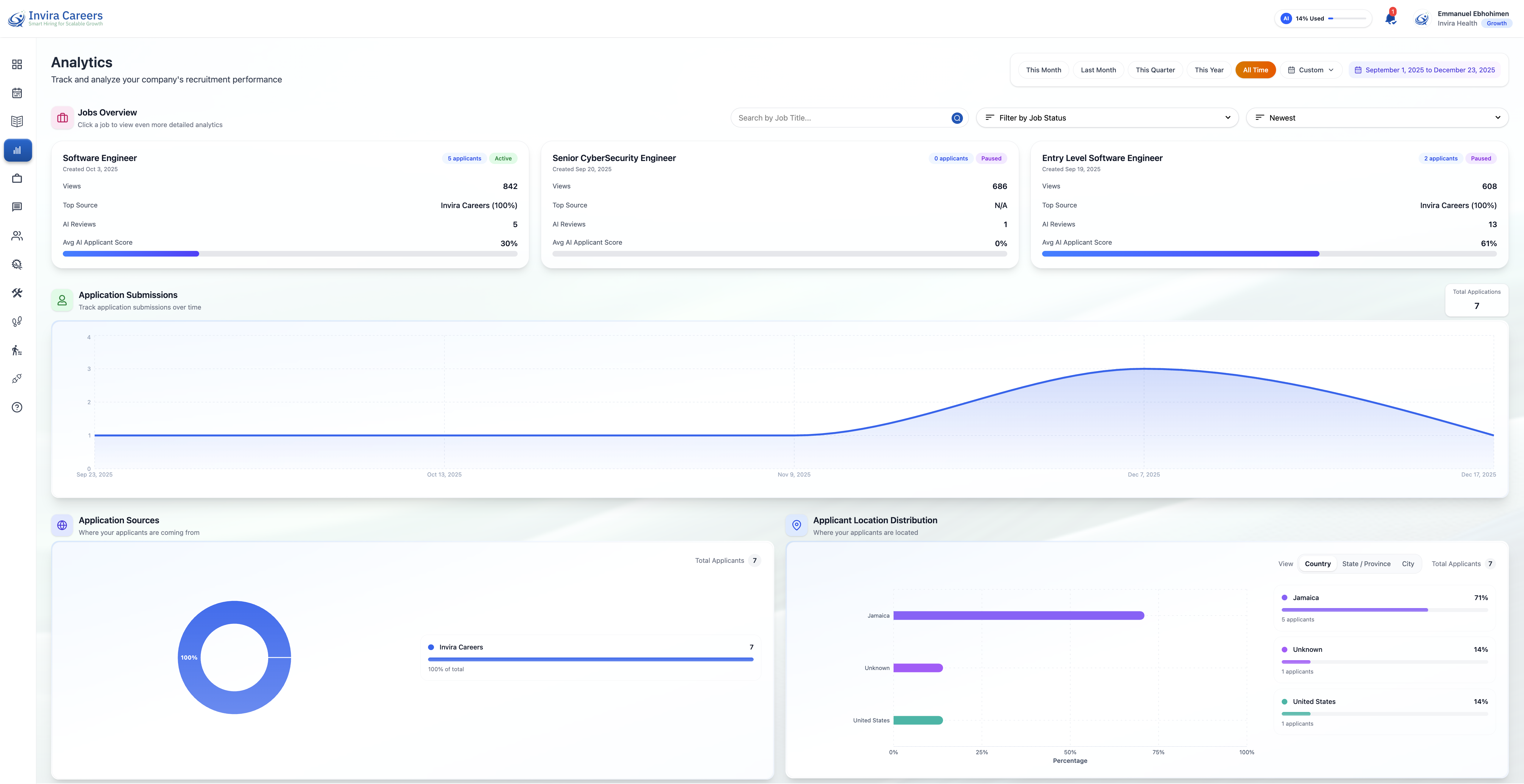Expand the Newest sort dropdown

coord(1377,118)
